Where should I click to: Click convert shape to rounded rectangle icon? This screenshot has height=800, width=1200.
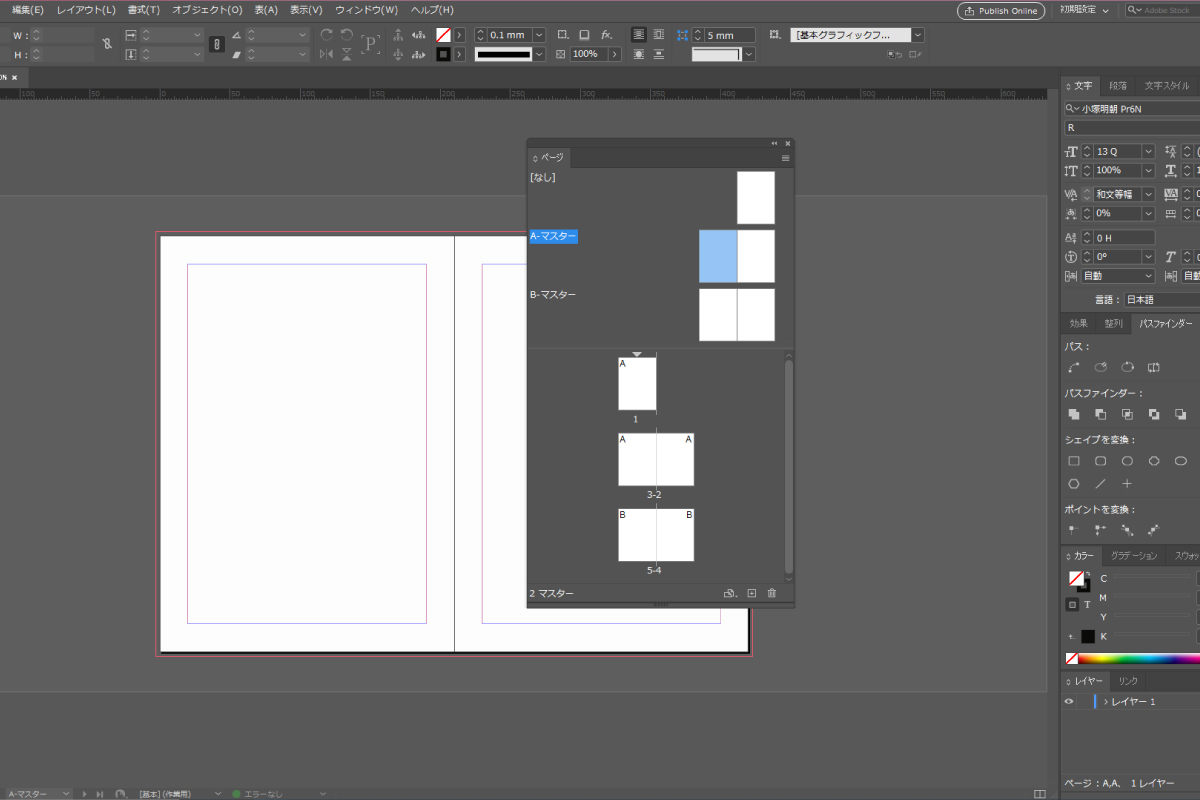(x=1100, y=461)
